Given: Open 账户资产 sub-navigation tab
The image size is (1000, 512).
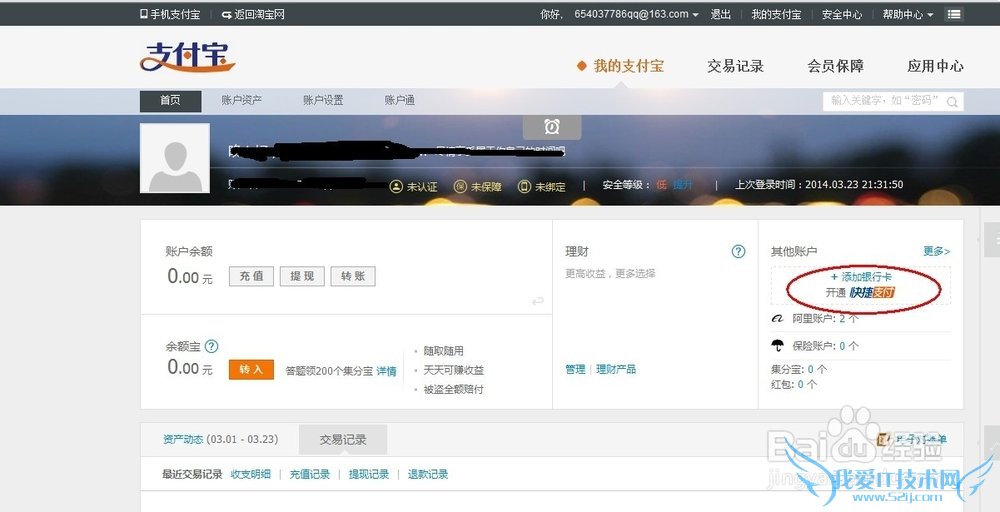Looking at the screenshot, I should (x=242, y=100).
